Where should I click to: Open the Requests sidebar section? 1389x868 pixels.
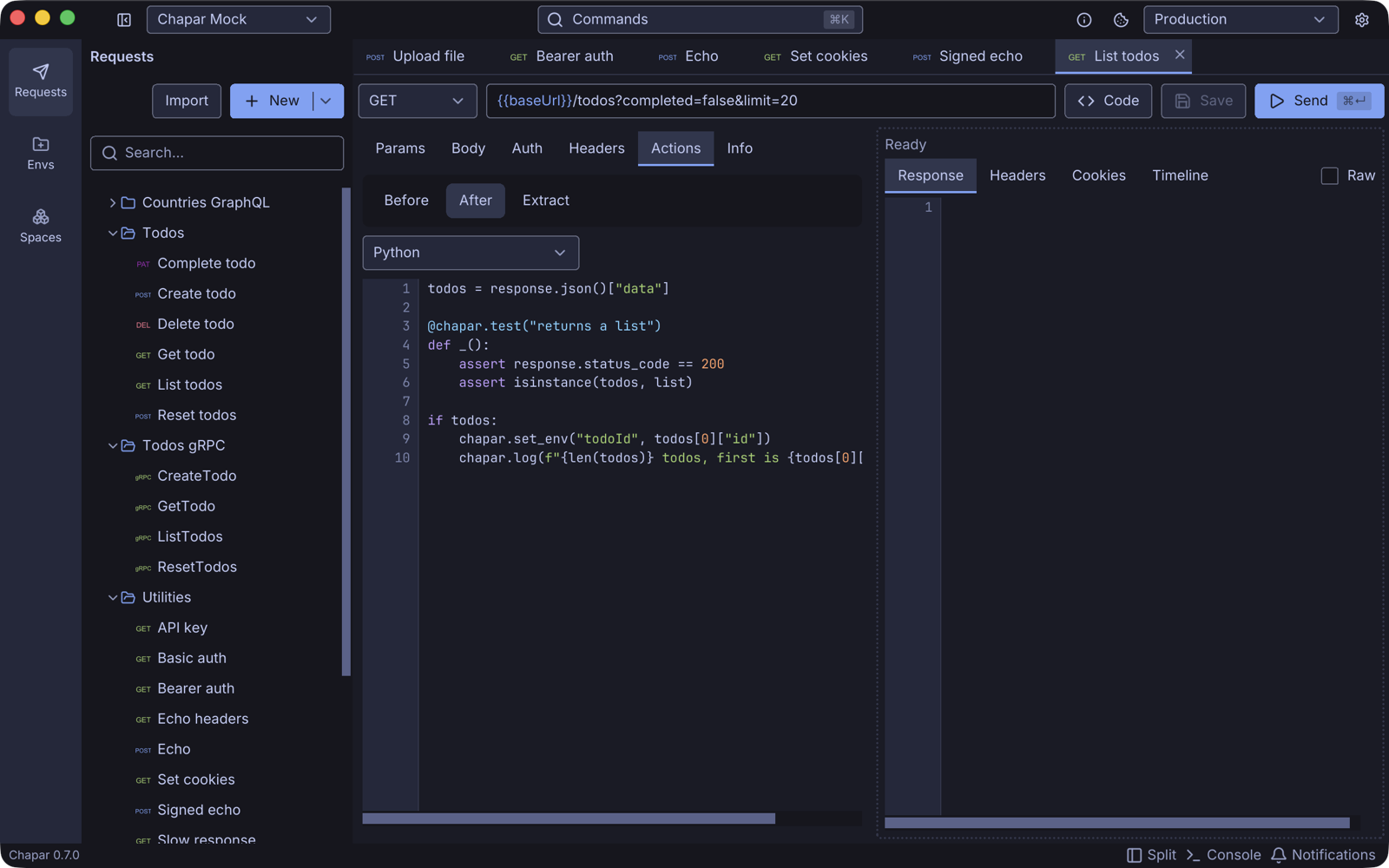point(41,81)
